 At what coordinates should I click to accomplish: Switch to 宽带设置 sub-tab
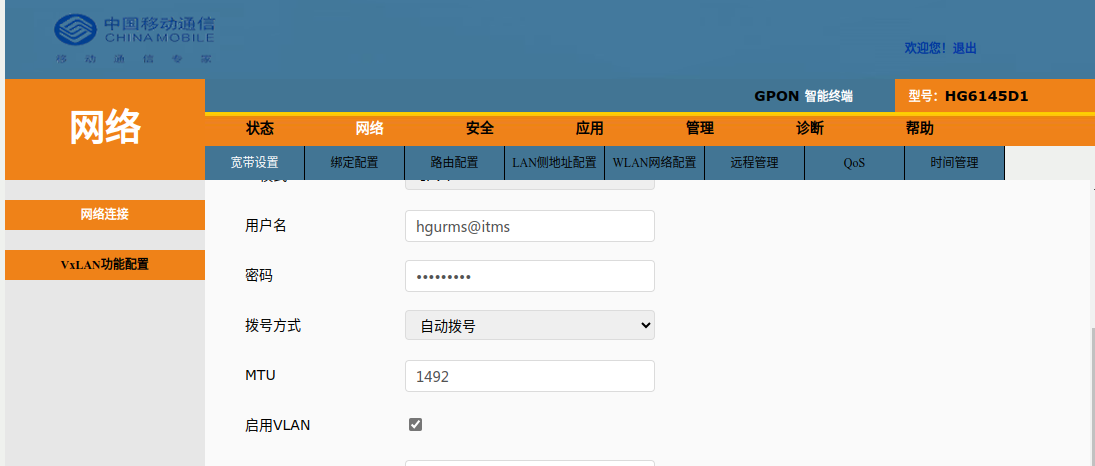click(x=254, y=163)
